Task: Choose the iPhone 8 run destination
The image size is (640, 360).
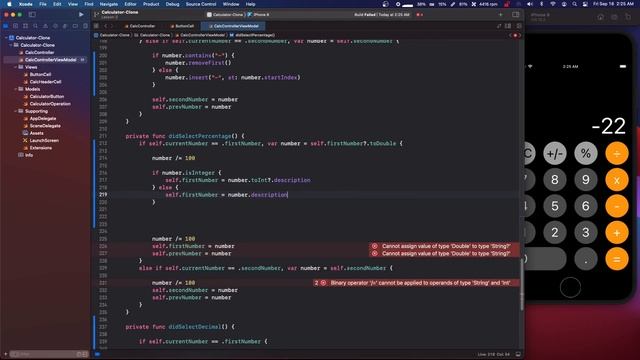Action: coord(258,14)
